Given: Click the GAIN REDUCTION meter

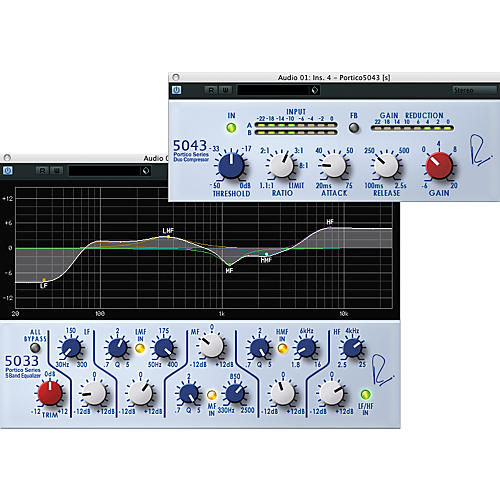Looking at the screenshot, I should pyautogui.click(x=412, y=128).
